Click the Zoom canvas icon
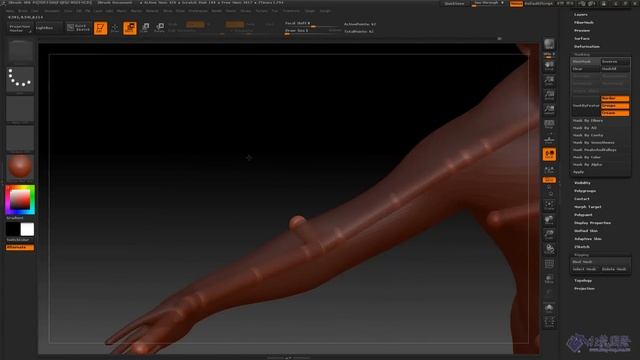This screenshot has width=640, height=360. coord(549,80)
